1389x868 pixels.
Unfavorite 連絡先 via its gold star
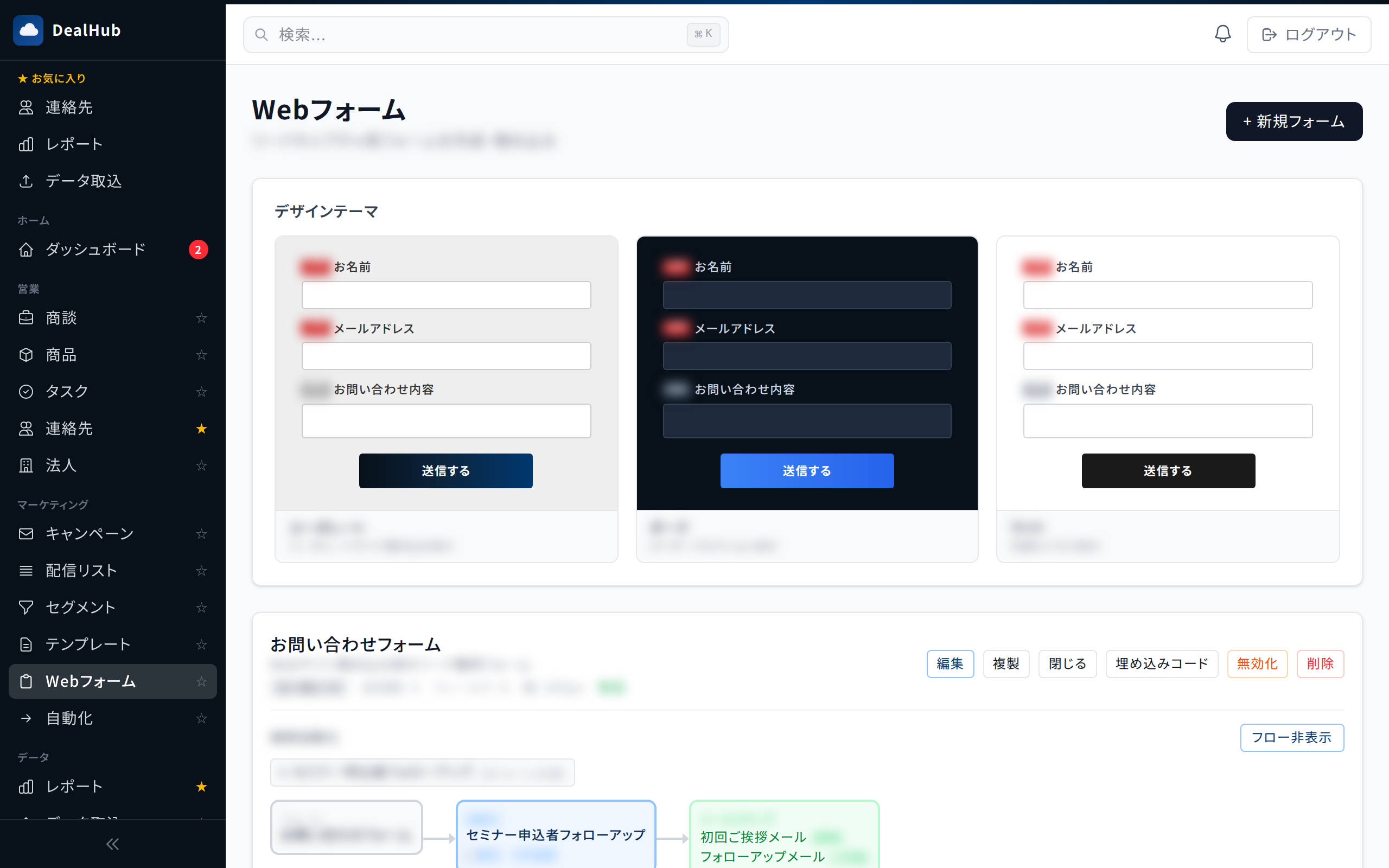[201, 429]
